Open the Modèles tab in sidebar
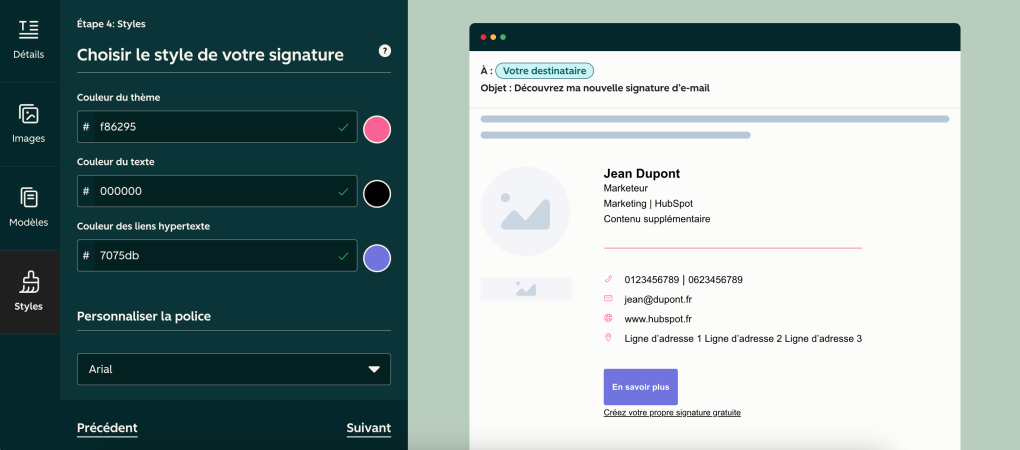This screenshot has height=450, width=1020. [29, 208]
